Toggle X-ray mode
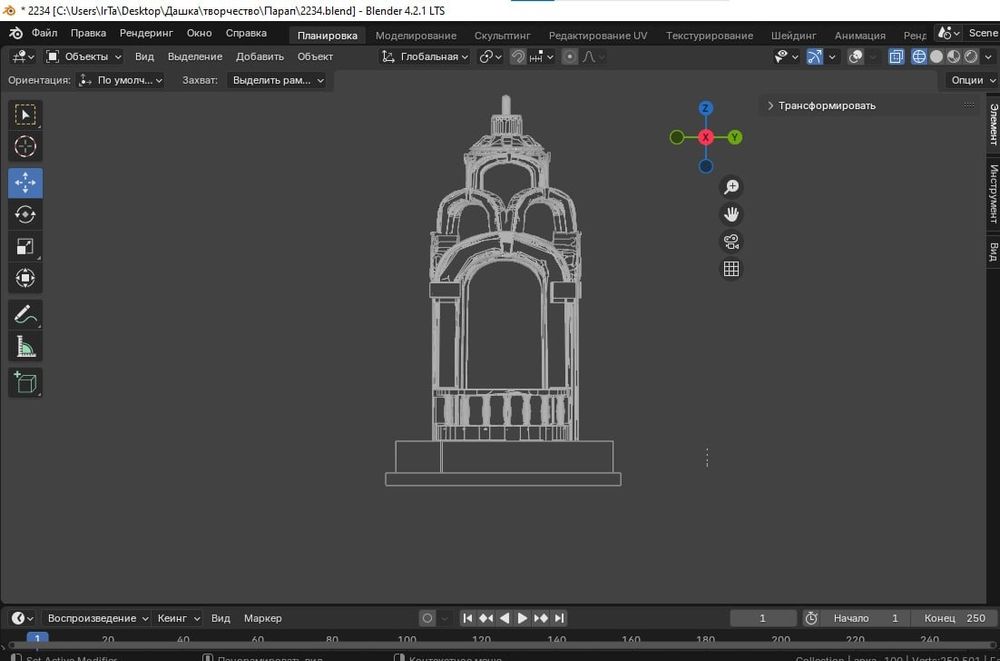 [x=896, y=57]
